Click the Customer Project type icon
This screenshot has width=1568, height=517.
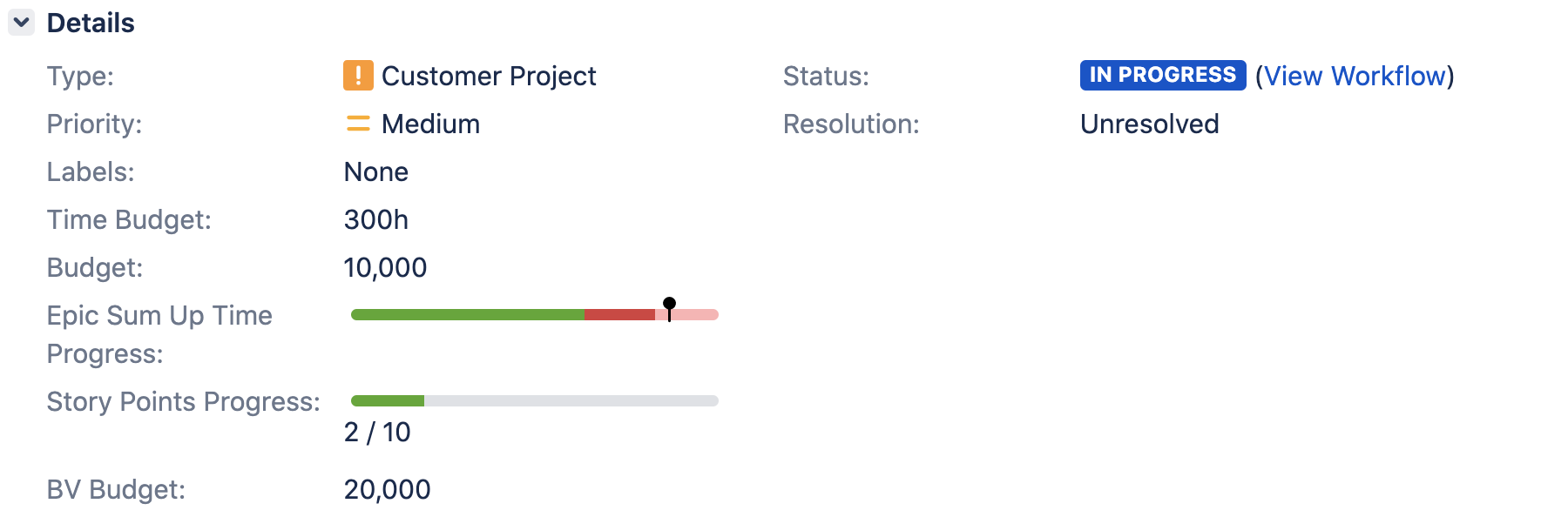(x=357, y=76)
